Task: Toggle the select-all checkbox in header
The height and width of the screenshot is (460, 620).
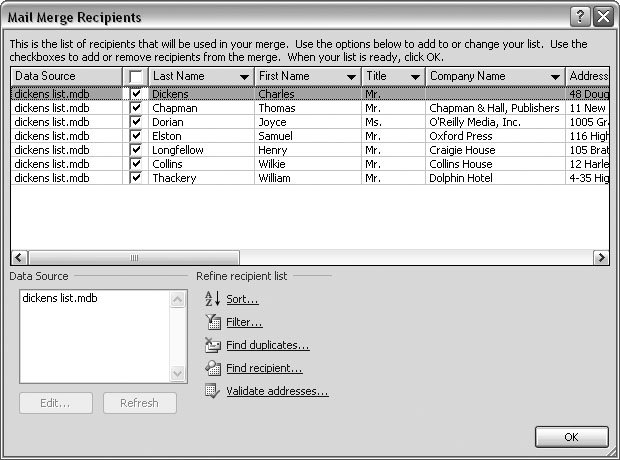Action: [x=135, y=76]
